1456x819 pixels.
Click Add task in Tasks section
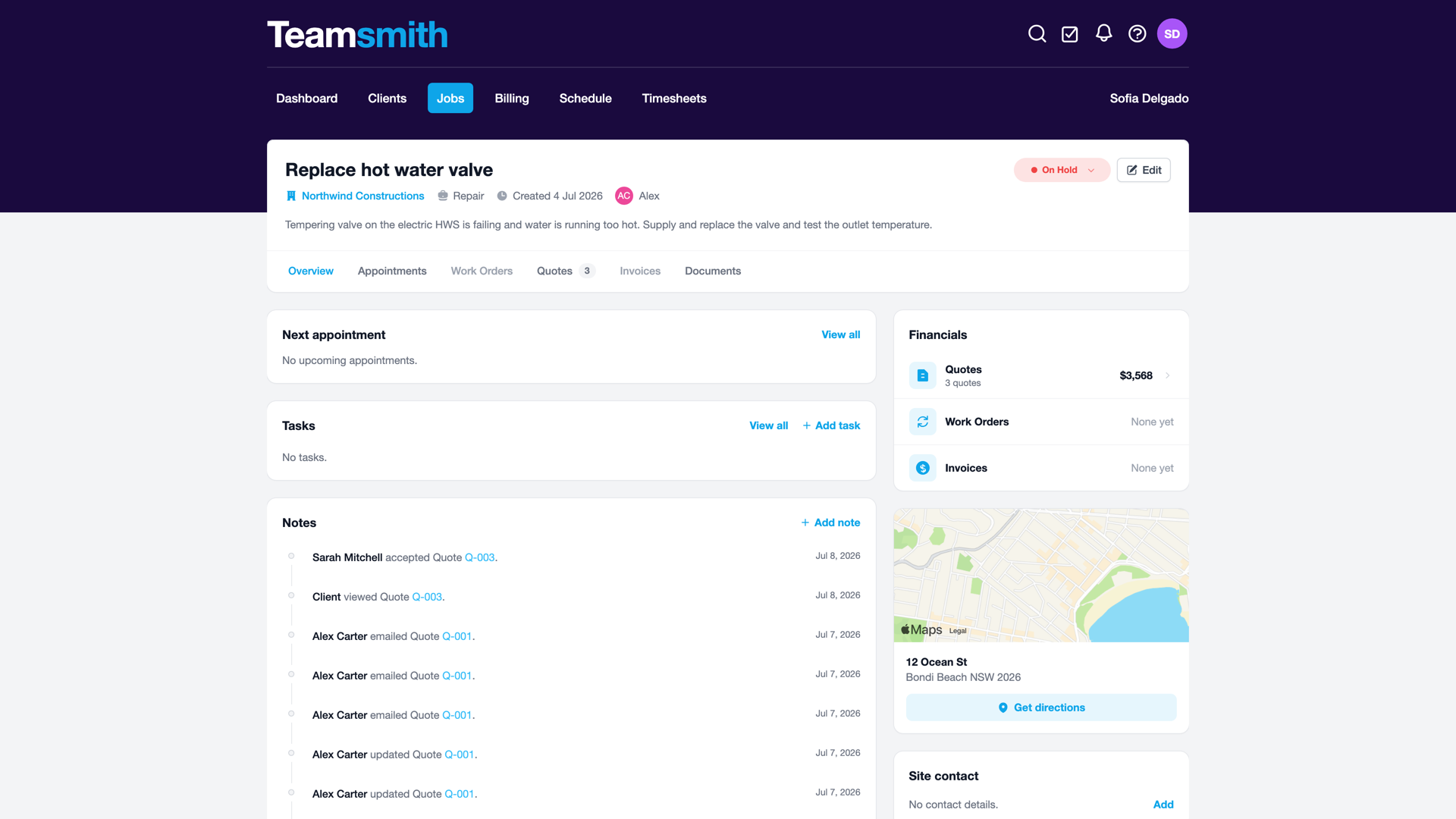click(x=831, y=425)
